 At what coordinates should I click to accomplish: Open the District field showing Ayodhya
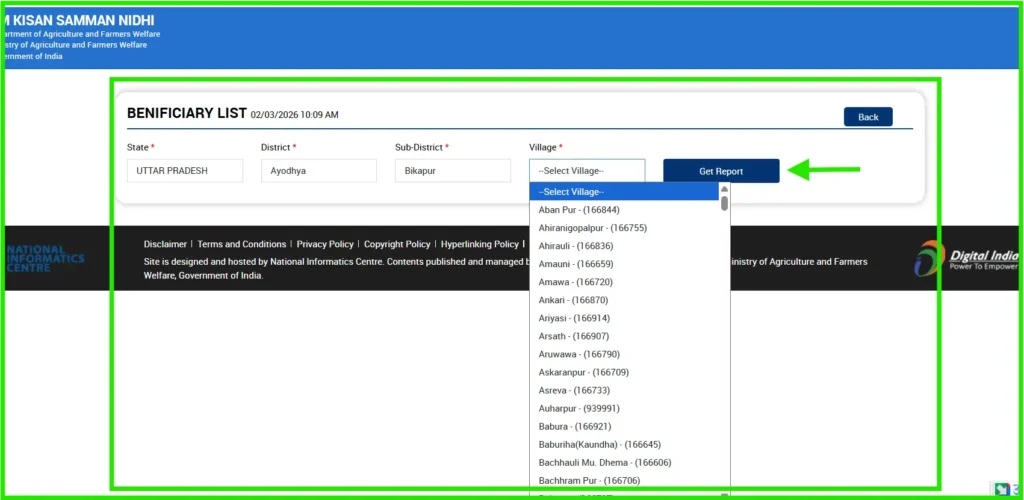[x=319, y=170]
